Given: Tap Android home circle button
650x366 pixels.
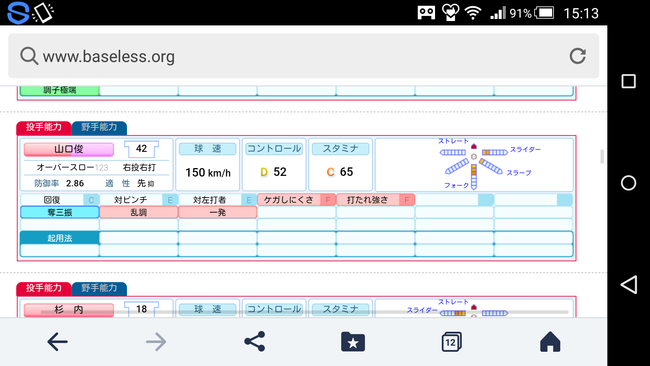Looking at the screenshot, I should click(x=628, y=183).
